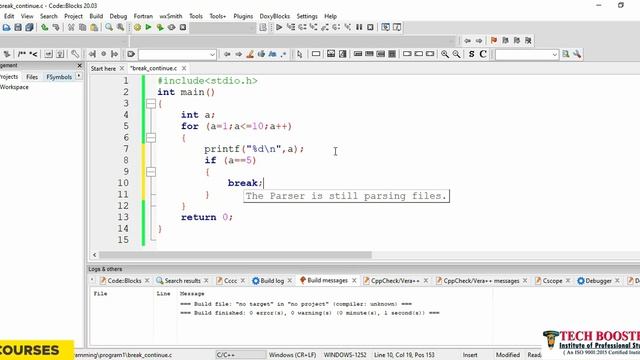
Task: Click the highlight marker pen icon
Action: pos(250,54)
